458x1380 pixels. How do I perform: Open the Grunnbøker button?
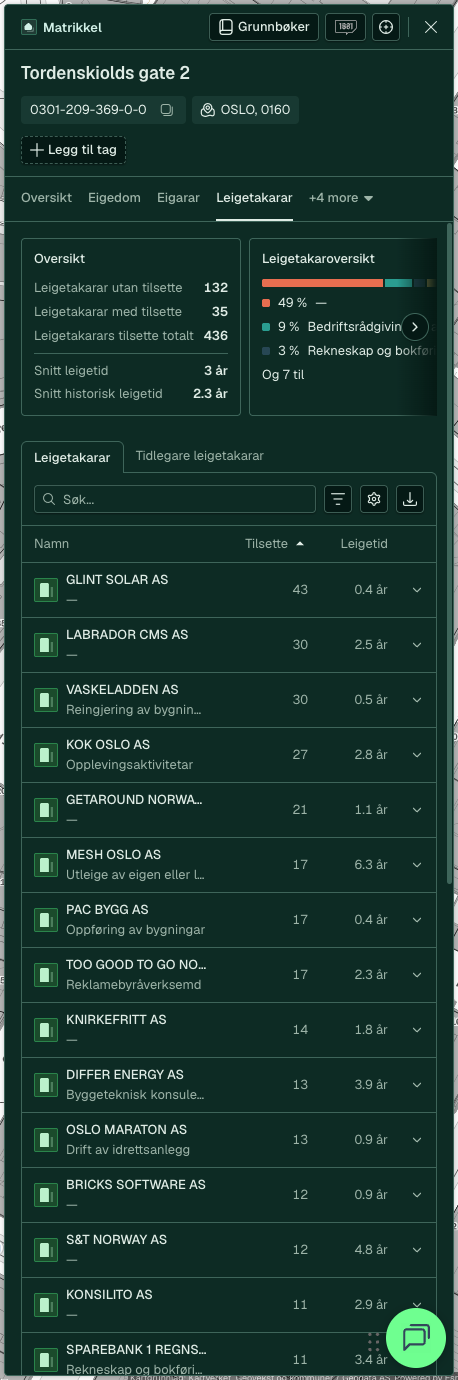click(264, 27)
